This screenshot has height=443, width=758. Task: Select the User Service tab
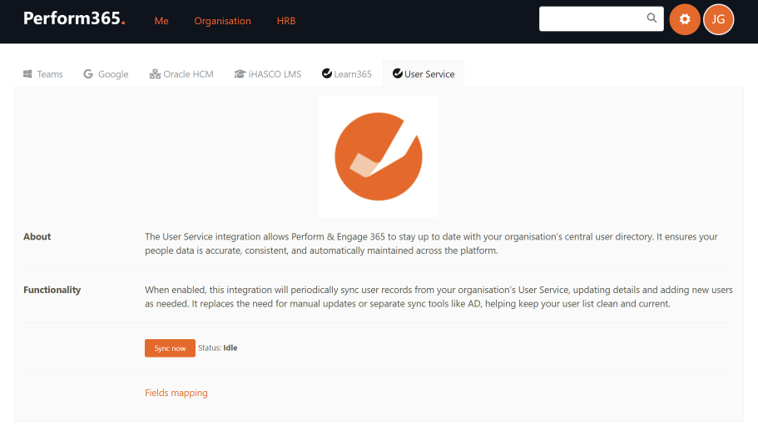pos(423,74)
